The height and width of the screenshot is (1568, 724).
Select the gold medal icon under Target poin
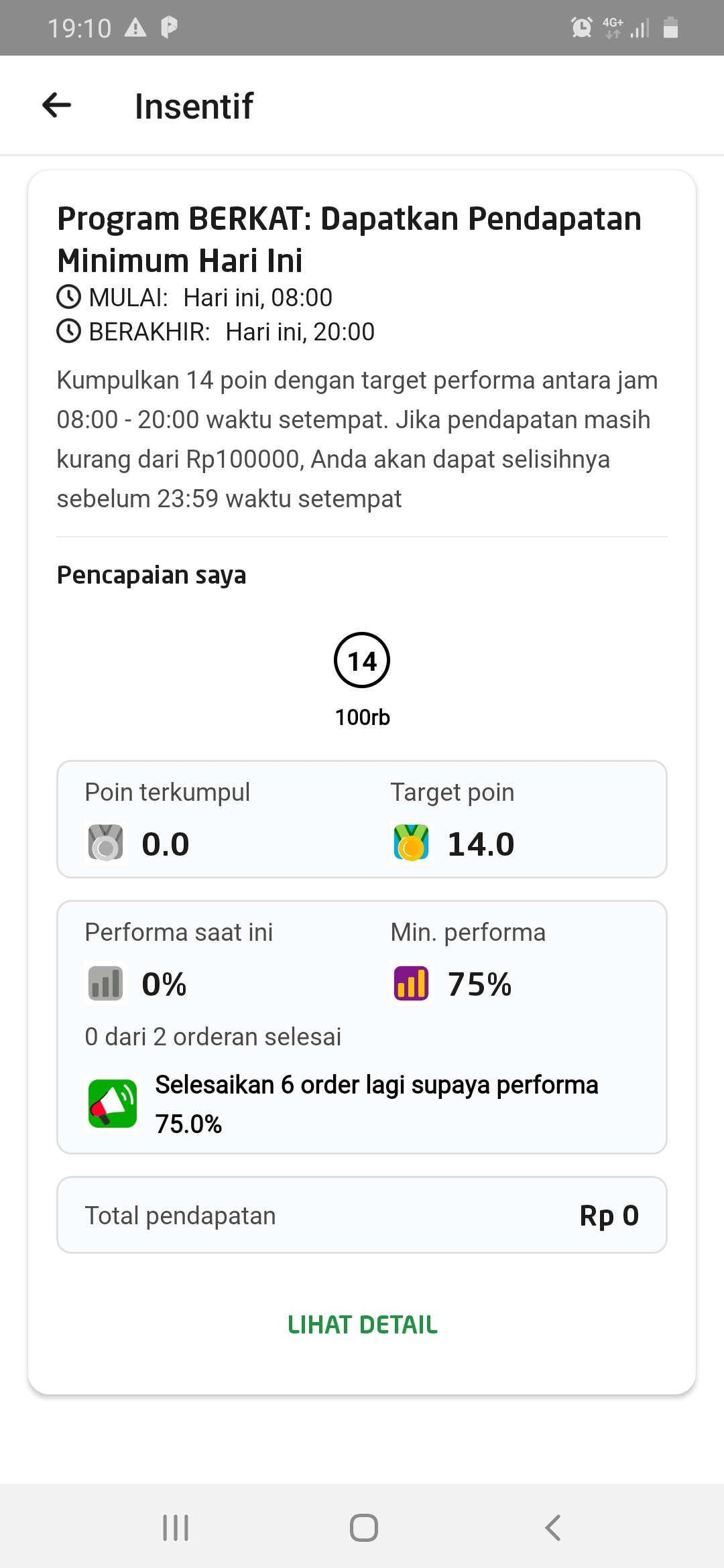pos(411,843)
